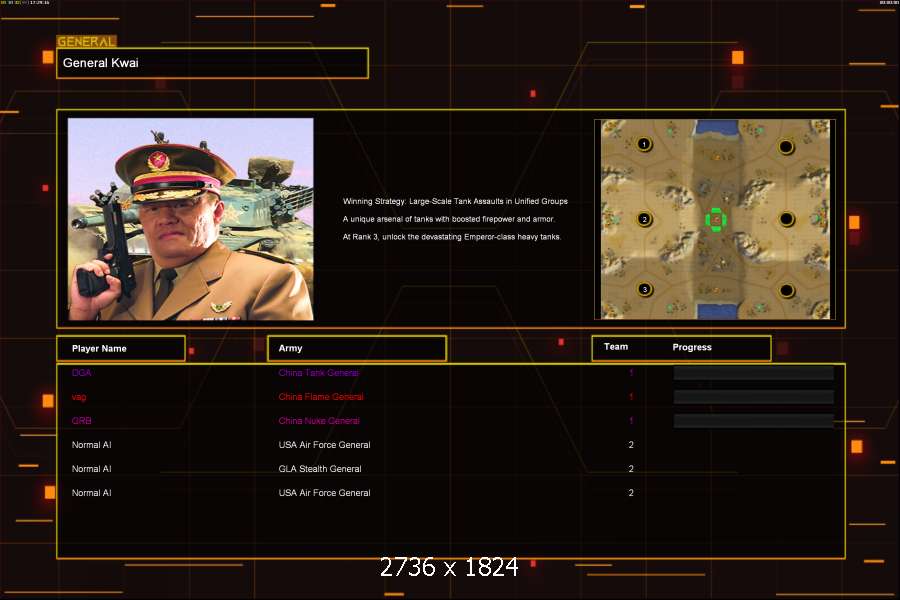Click progress bar for China Nuke General
900x600 pixels.
tap(754, 421)
